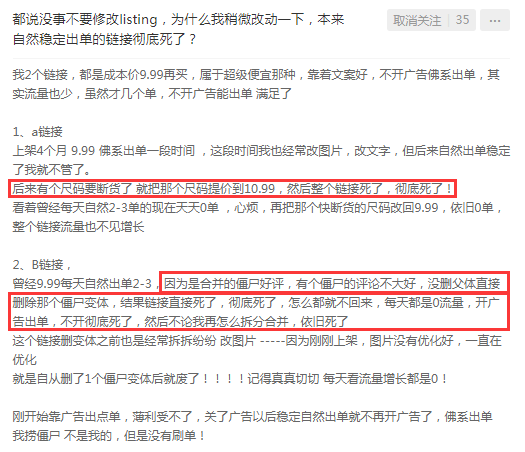
Task: Click the title line mentioning listing
Action: [x=178, y=20]
